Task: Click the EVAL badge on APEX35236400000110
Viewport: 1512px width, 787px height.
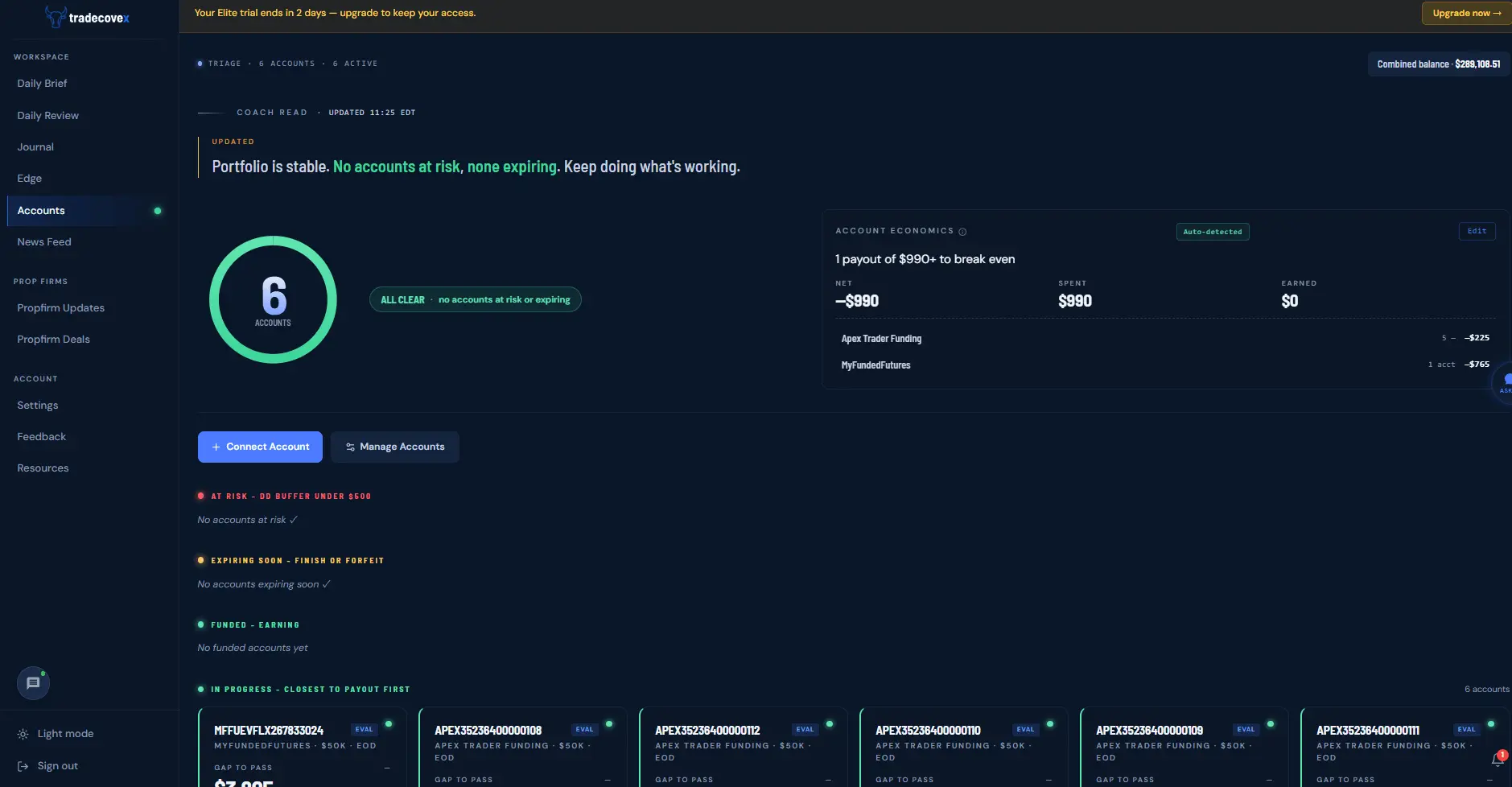Action: click(1025, 730)
